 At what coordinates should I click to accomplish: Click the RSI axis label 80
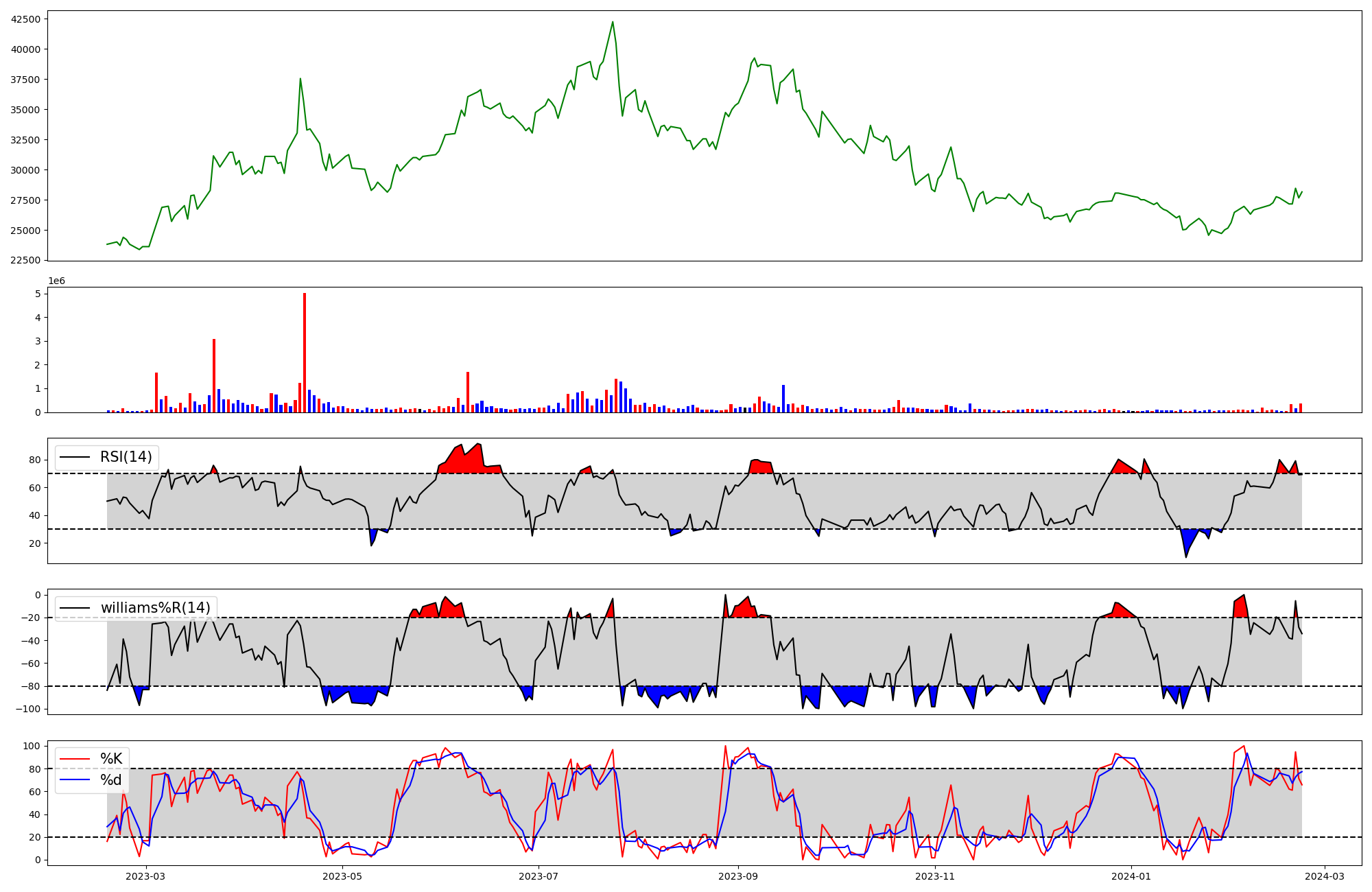pyautogui.click(x=35, y=460)
